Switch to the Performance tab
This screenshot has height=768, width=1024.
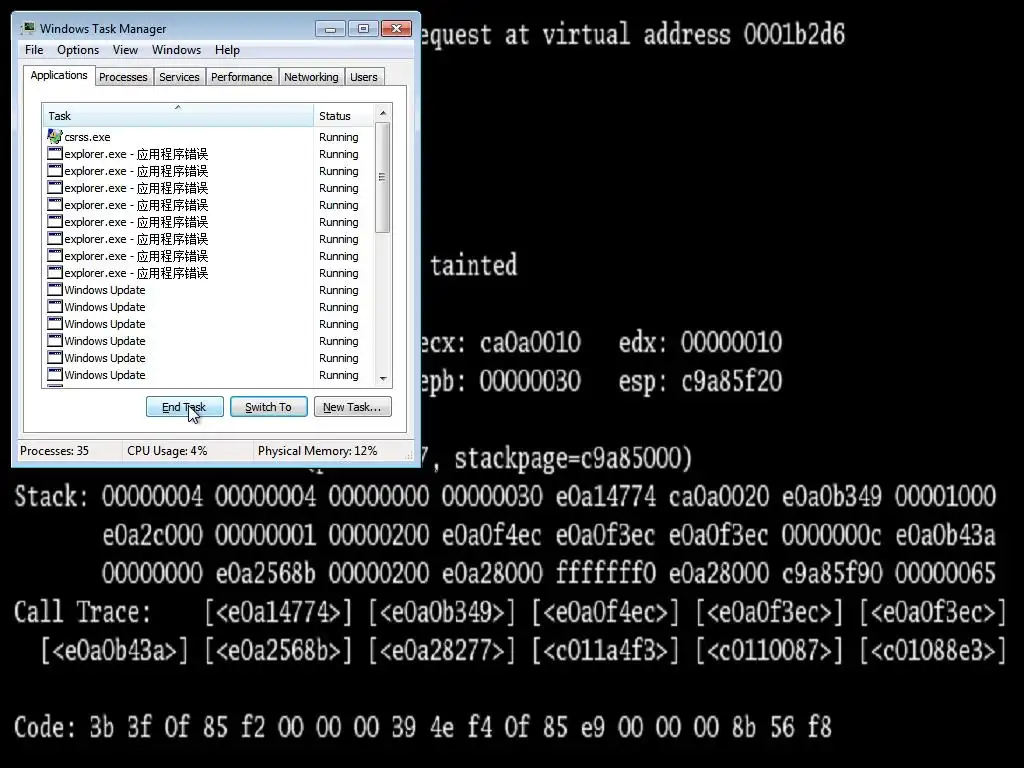pyautogui.click(x=242, y=77)
